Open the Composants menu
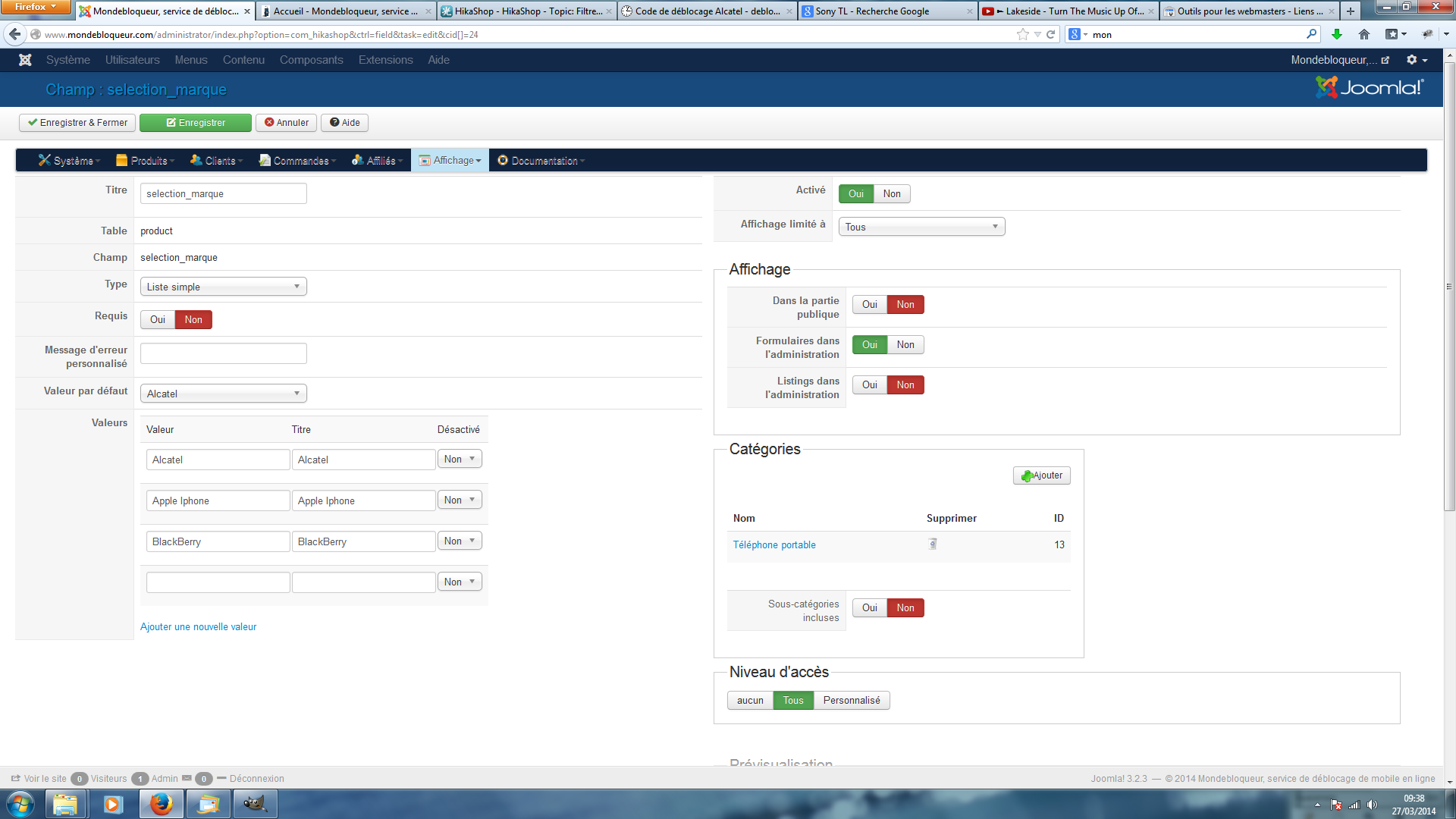 pos(311,60)
